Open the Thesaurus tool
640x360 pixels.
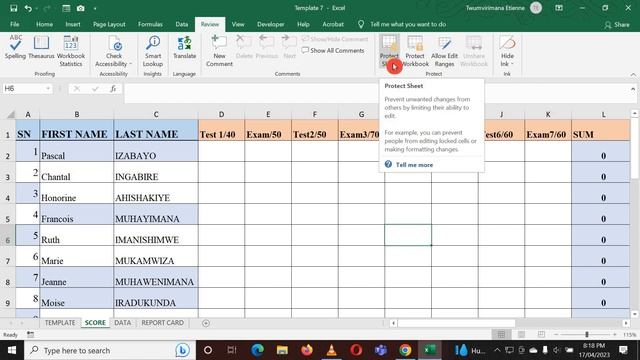[x=41, y=47]
